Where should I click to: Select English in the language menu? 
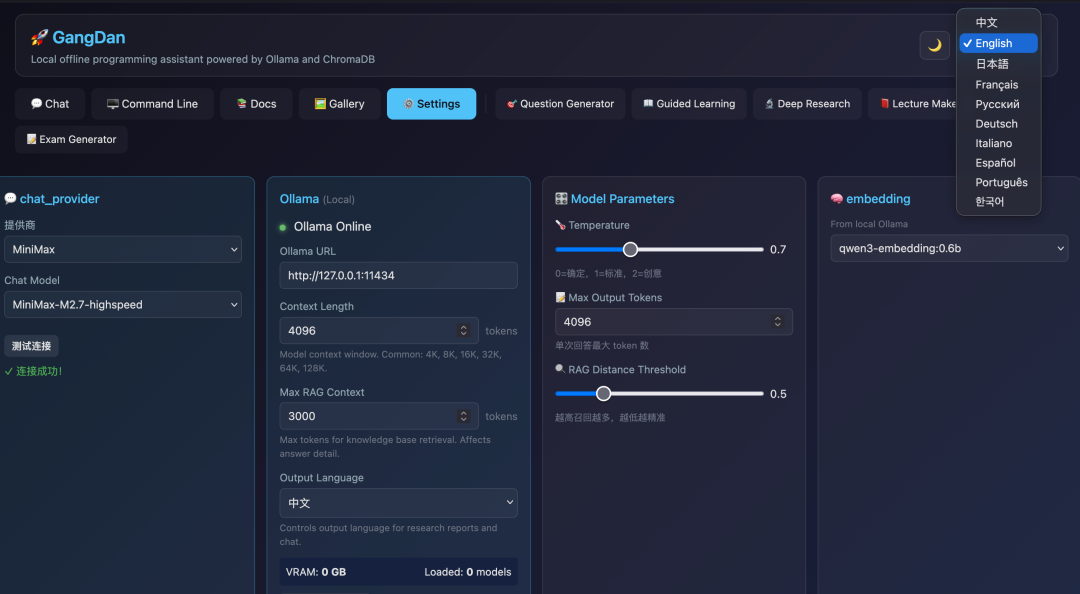point(998,43)
